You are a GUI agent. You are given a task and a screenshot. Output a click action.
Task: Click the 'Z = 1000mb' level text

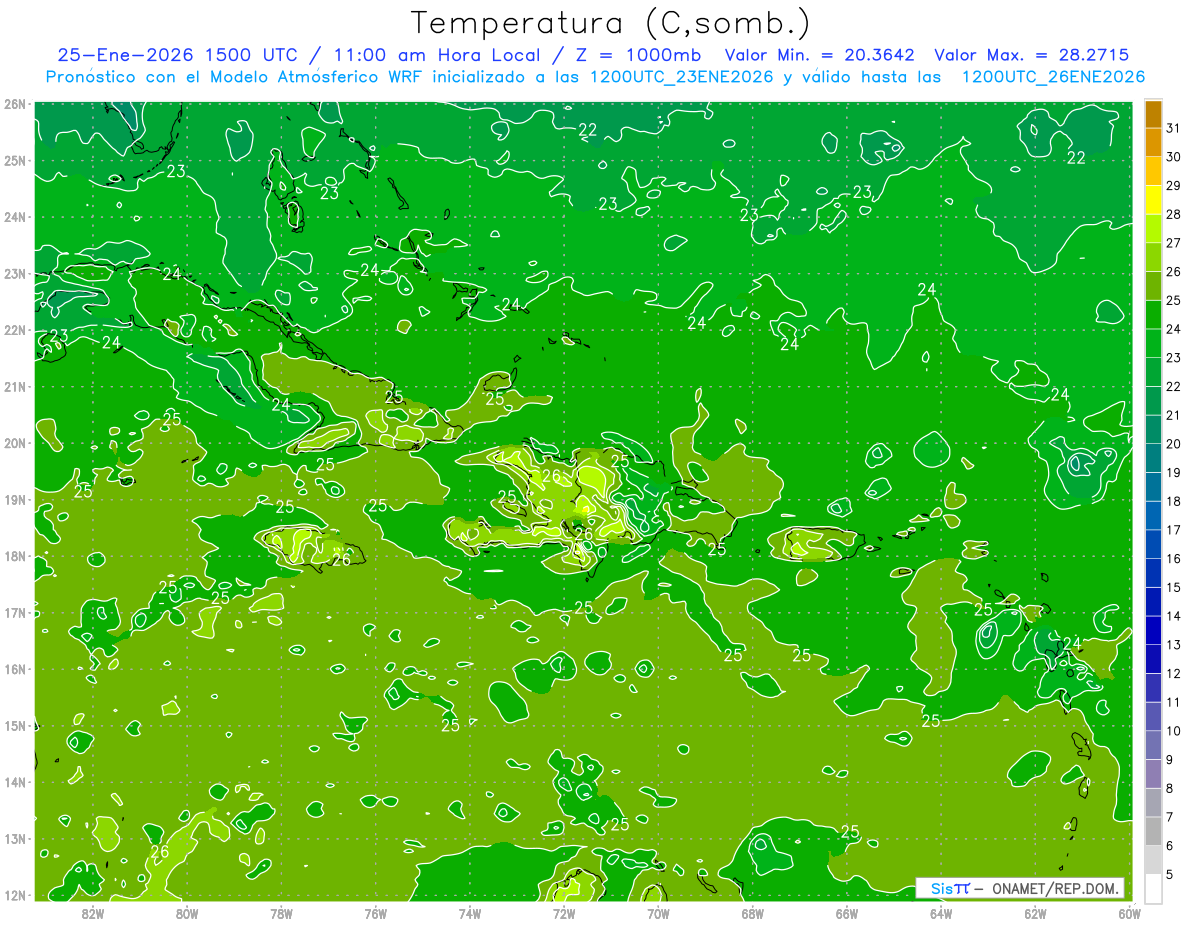pyautogui.click(x=632, y=55)
